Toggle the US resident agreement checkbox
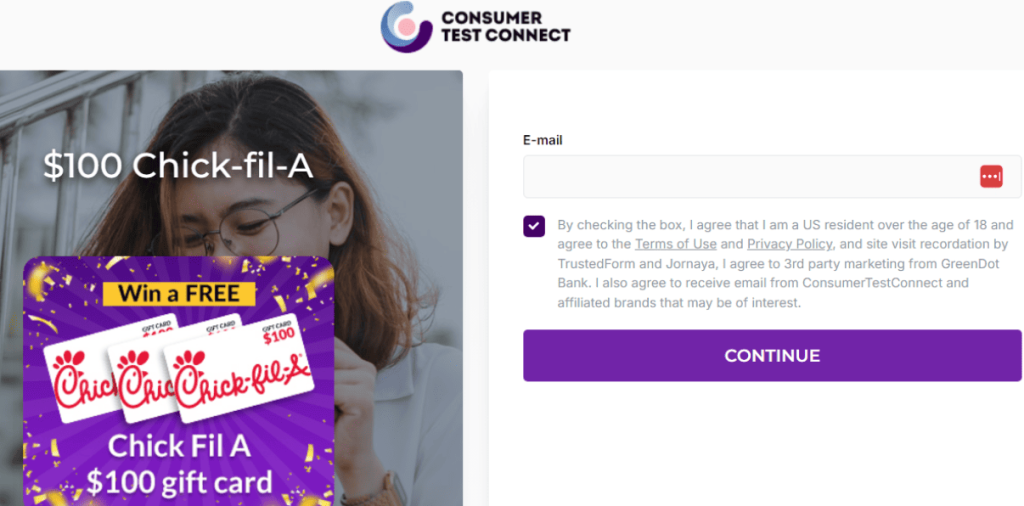Image resolution: width=1024 pixels, height=506 pixels. point(534,226)
